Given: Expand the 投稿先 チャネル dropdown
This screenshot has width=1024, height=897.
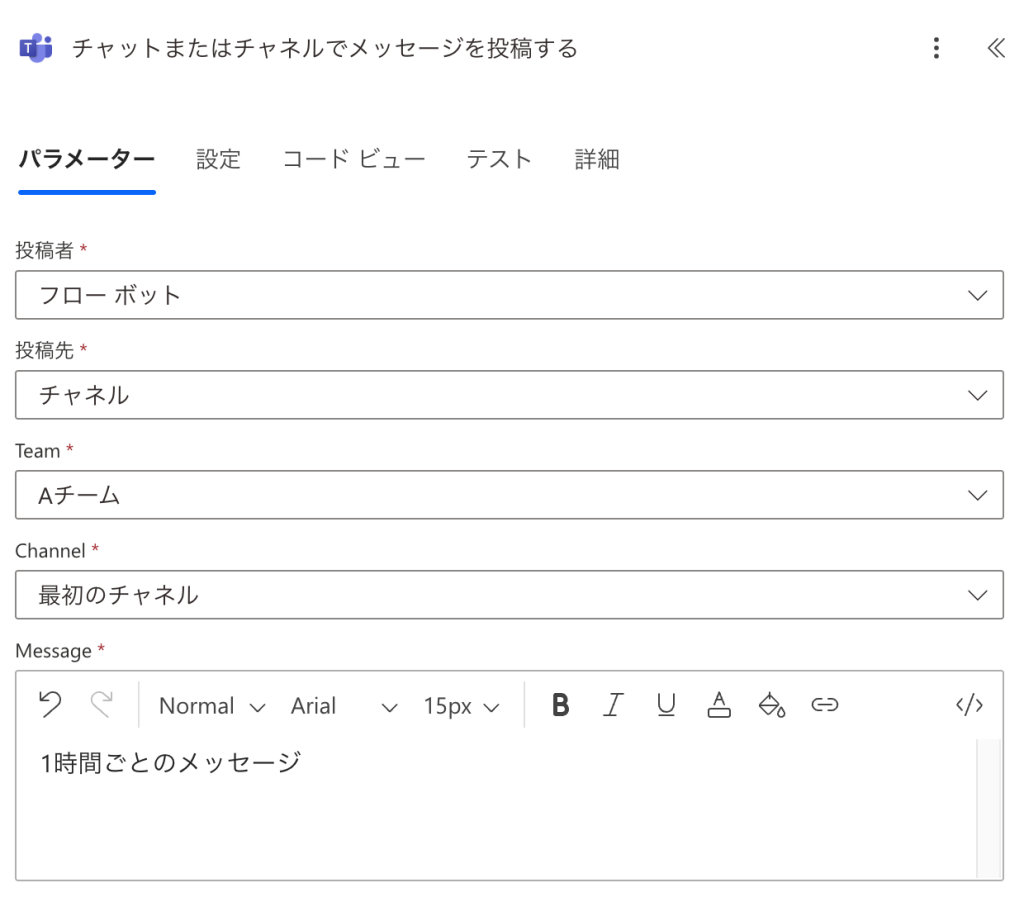Looking at the screenshot, I should coord(509,395).
